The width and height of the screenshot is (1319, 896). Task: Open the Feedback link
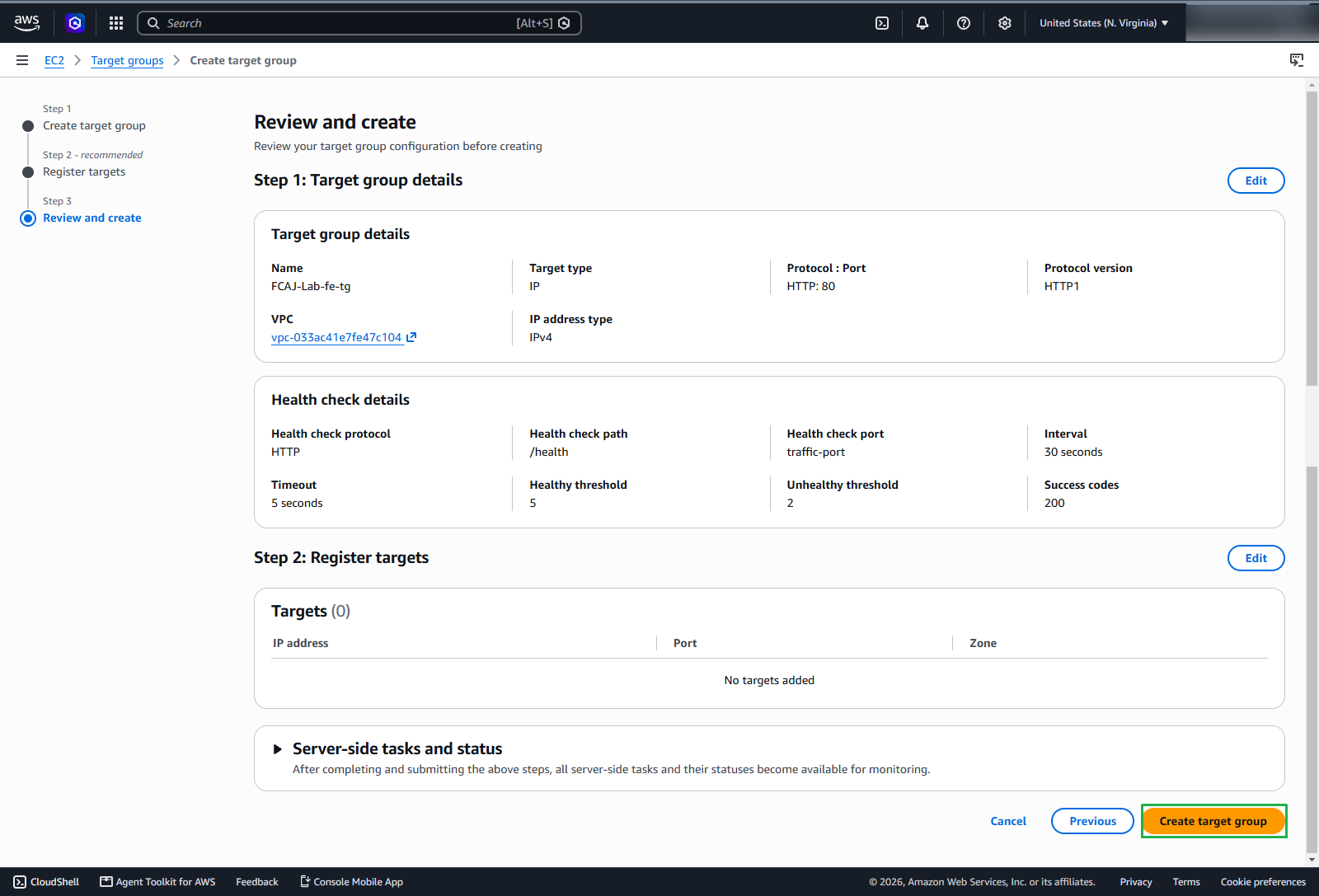point(257,882)
